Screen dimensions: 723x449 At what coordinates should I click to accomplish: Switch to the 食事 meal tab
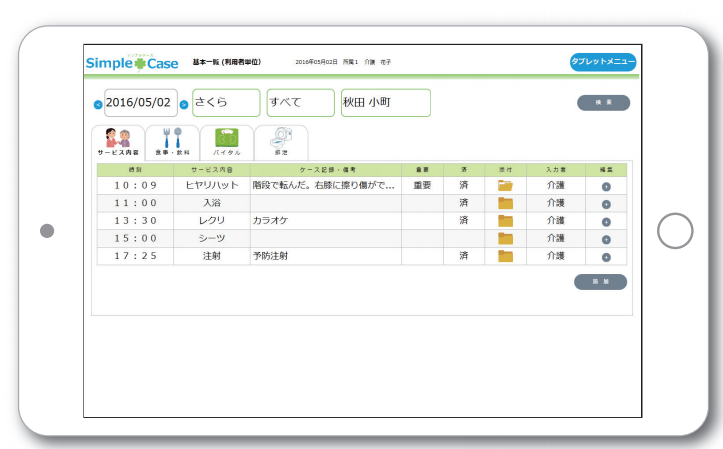[x=172, y=143]
